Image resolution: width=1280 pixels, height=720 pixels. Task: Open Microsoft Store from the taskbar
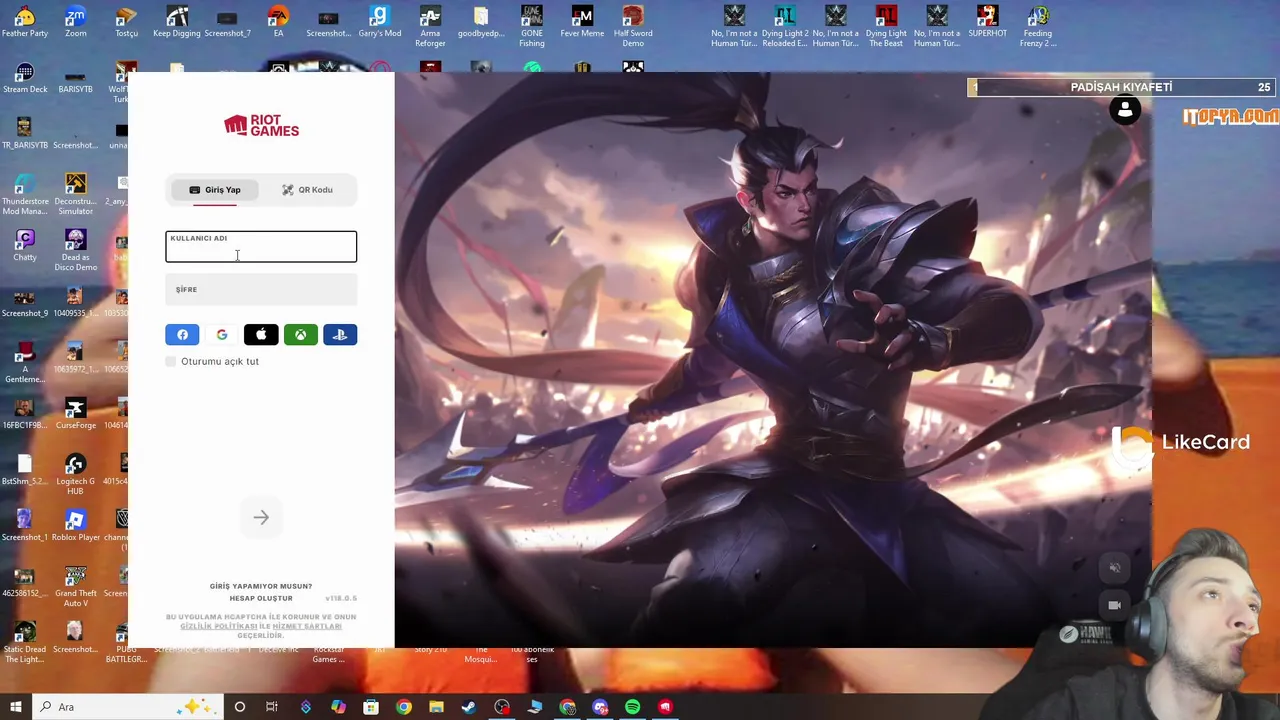pos(371,707)
